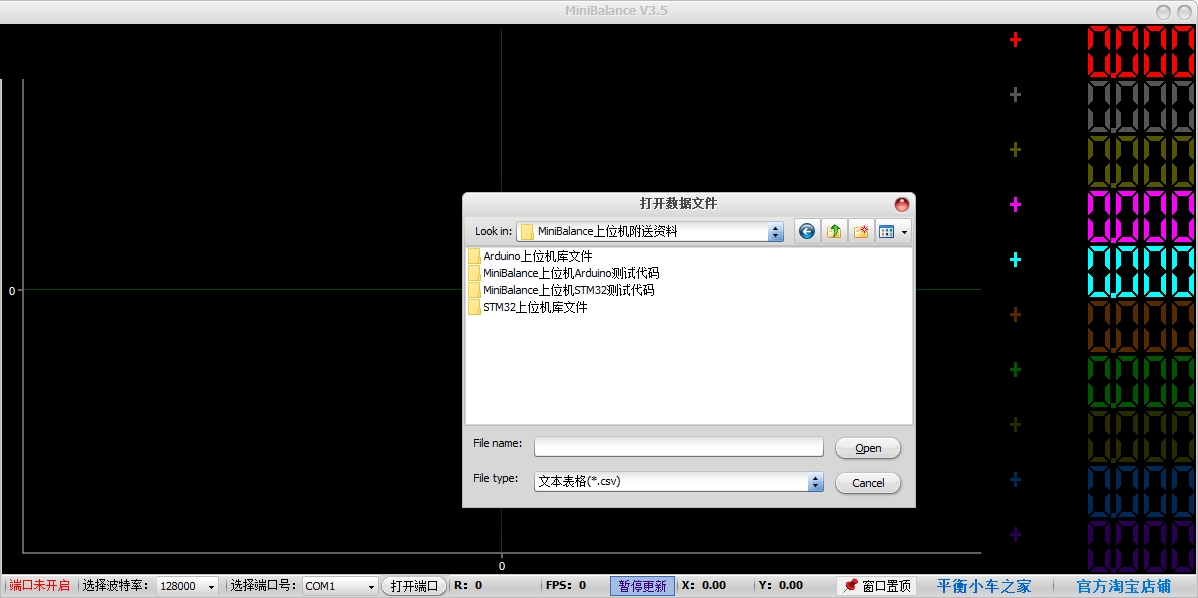Click the back arrow icon in file dialog
This screenshot has height=598, width=1198.
[x=807, y=231]
